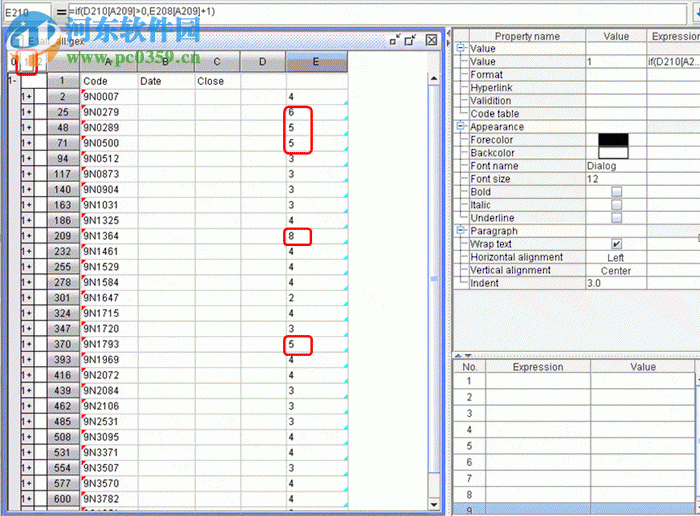Viewport: 700px width, 516px height.
Task: Click scroll up arrow of sheet scrollbar
Action: [434, 79]
